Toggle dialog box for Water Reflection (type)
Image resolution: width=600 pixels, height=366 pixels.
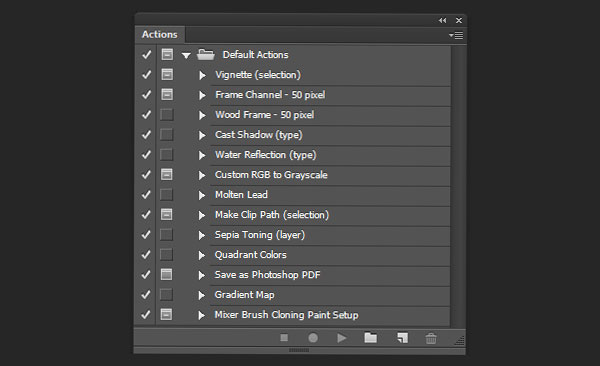pos(166,154)
